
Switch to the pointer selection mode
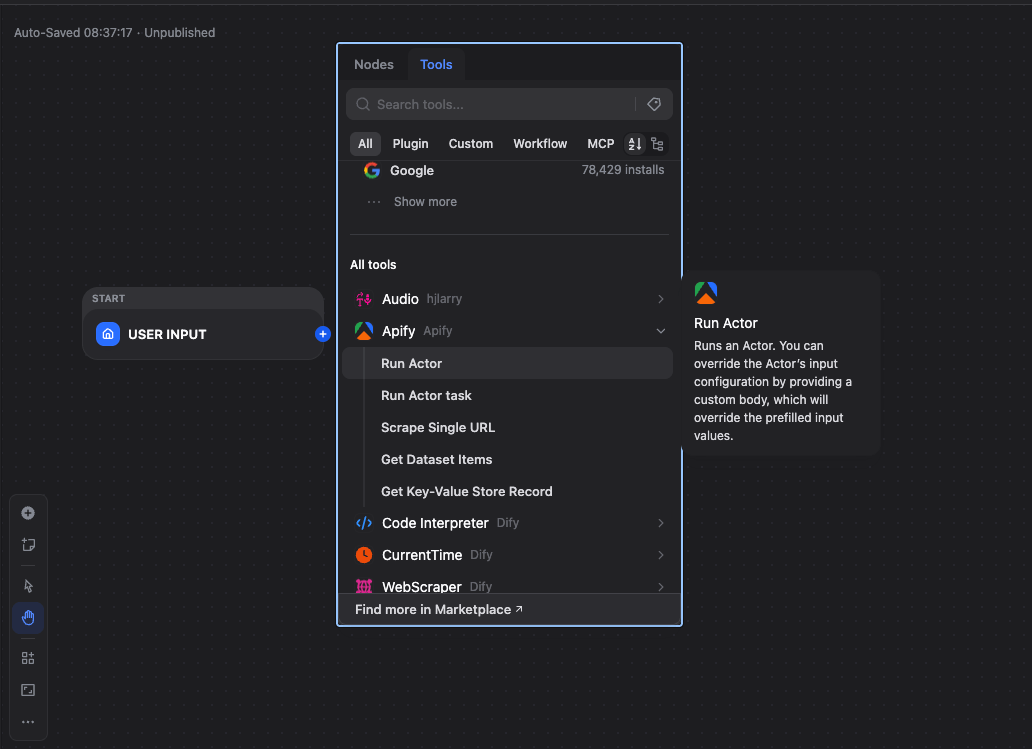[x=28, y=585]
